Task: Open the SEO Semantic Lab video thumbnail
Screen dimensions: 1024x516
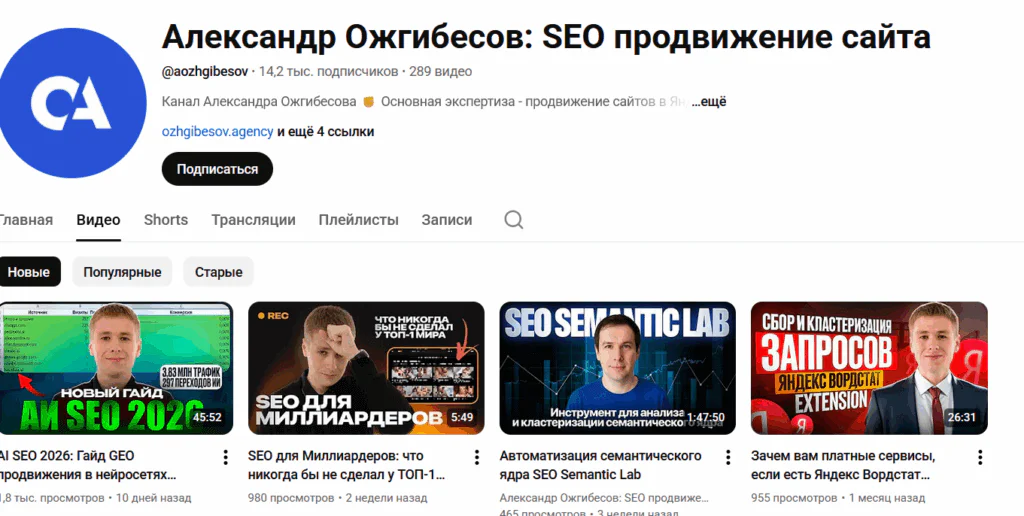Action: click(x=618, y=368)
